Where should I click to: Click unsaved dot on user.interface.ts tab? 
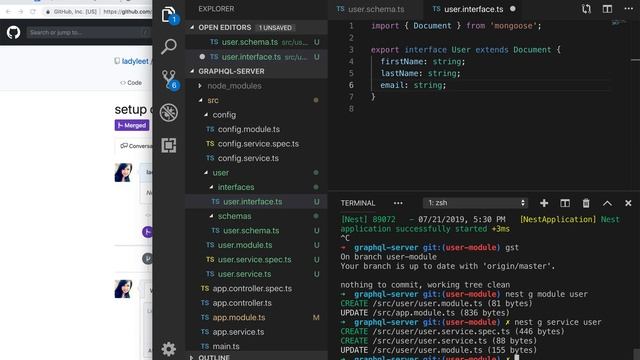pos(513,9)
